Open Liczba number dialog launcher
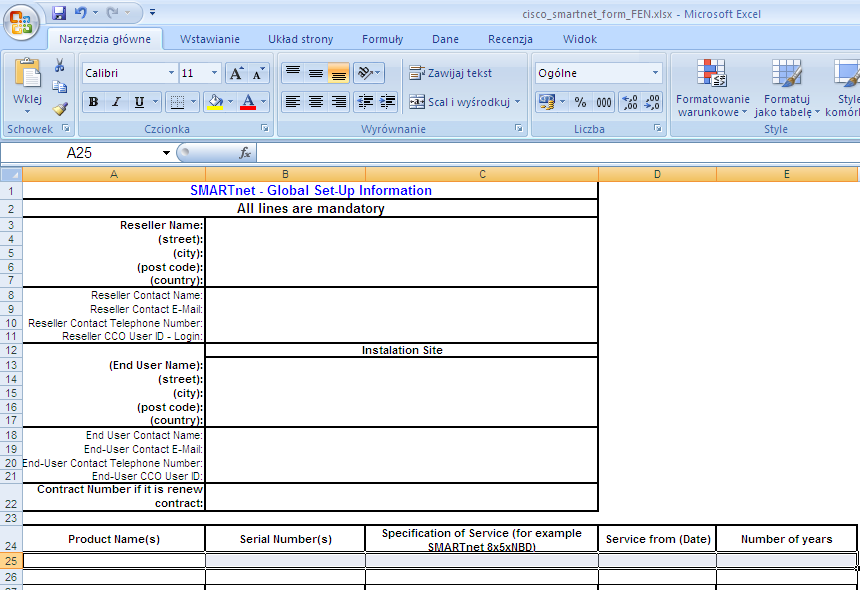 (x=658, y=128)
